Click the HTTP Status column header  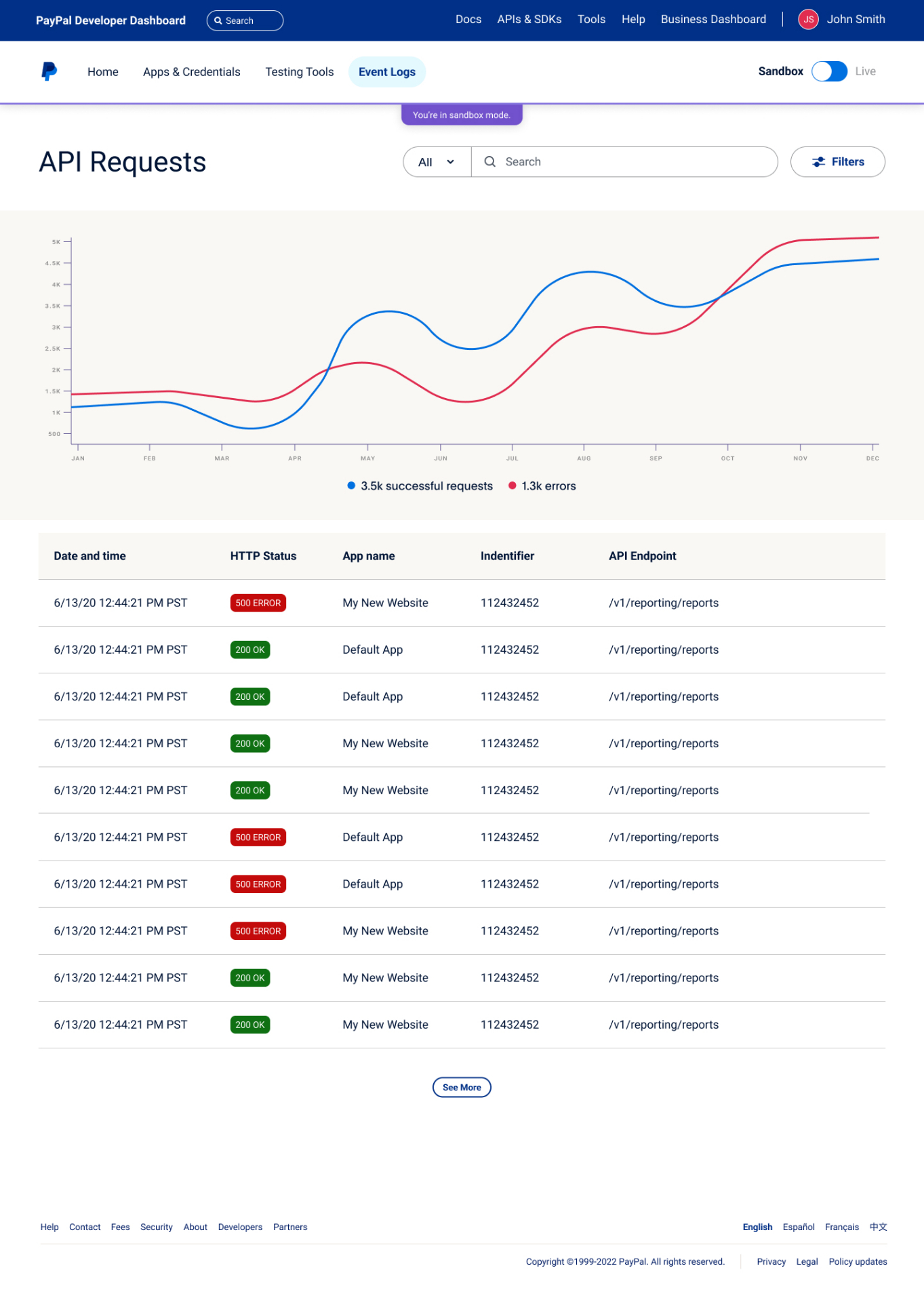263,556
